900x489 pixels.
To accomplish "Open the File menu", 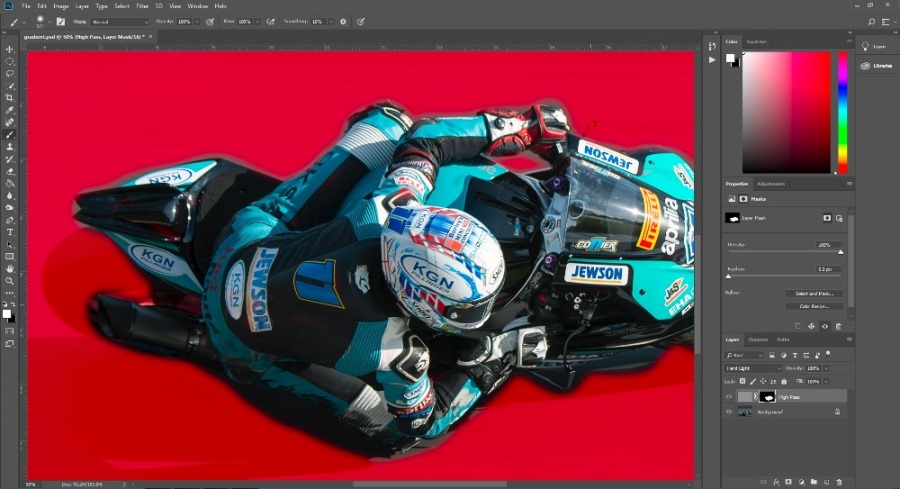I will pos(26,6).
